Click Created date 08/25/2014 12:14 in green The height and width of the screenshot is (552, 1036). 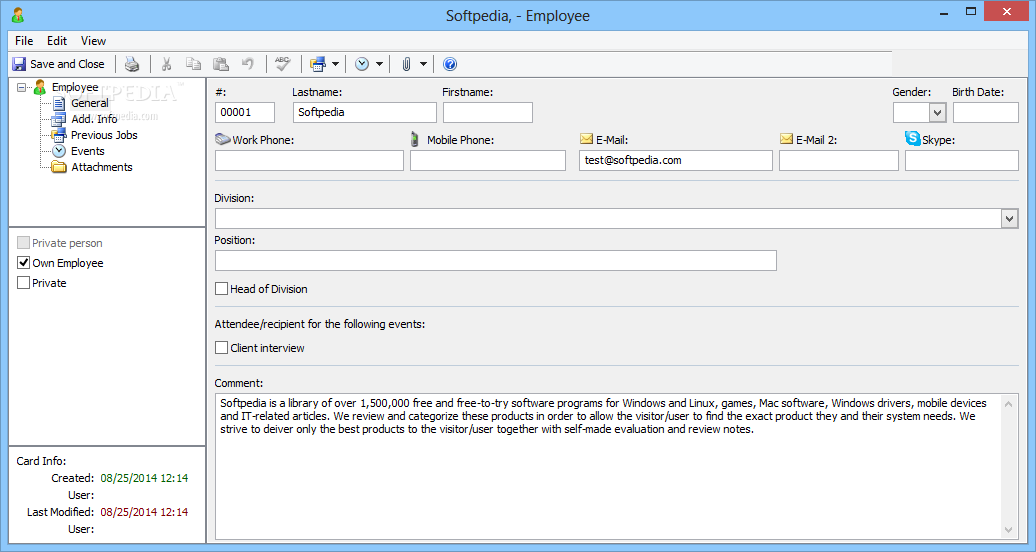[144, 478]
